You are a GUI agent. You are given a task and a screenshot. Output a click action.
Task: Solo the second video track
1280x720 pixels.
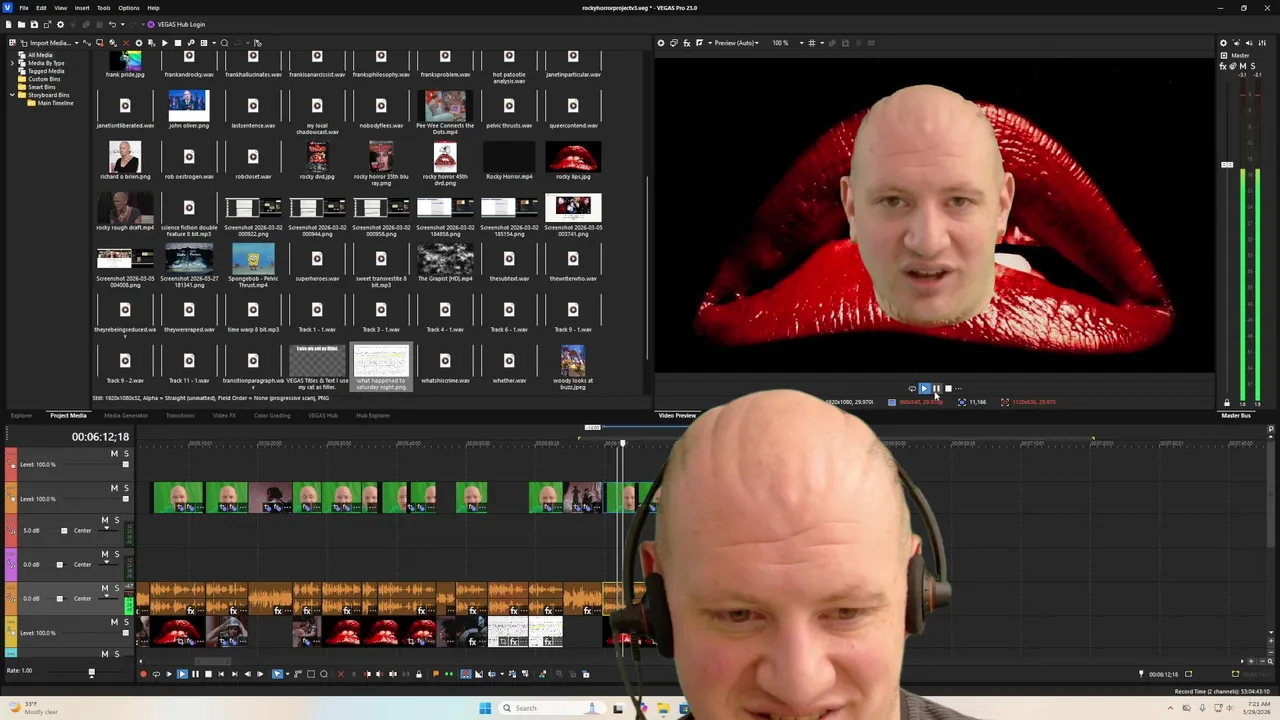pyautogui.click(x=126, y=488)
